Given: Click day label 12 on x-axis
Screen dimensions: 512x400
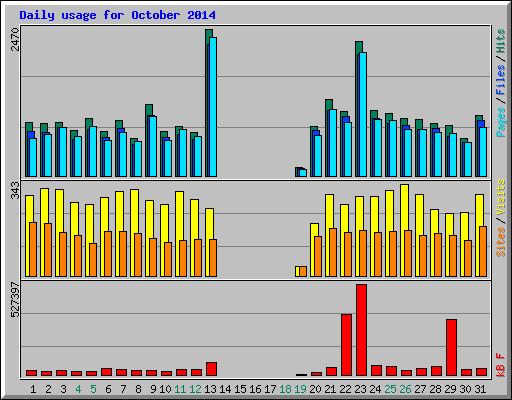Looking at the screenshot, I should [195, 389].
